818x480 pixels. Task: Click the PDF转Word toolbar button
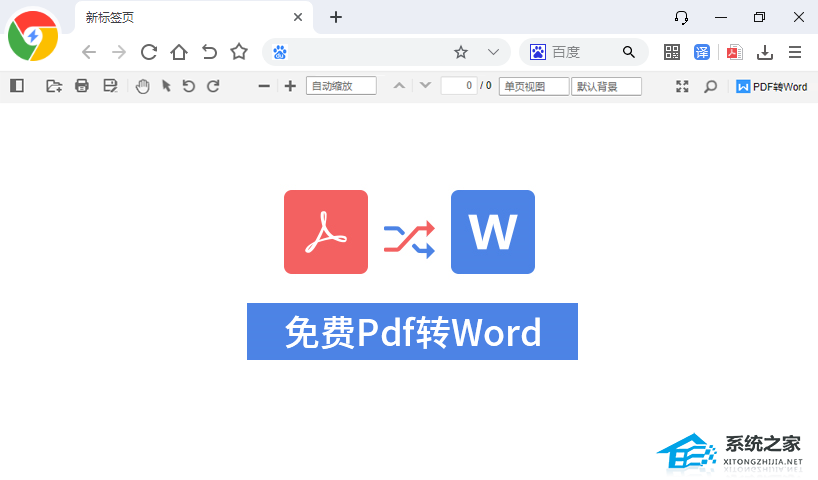point(772,87)
